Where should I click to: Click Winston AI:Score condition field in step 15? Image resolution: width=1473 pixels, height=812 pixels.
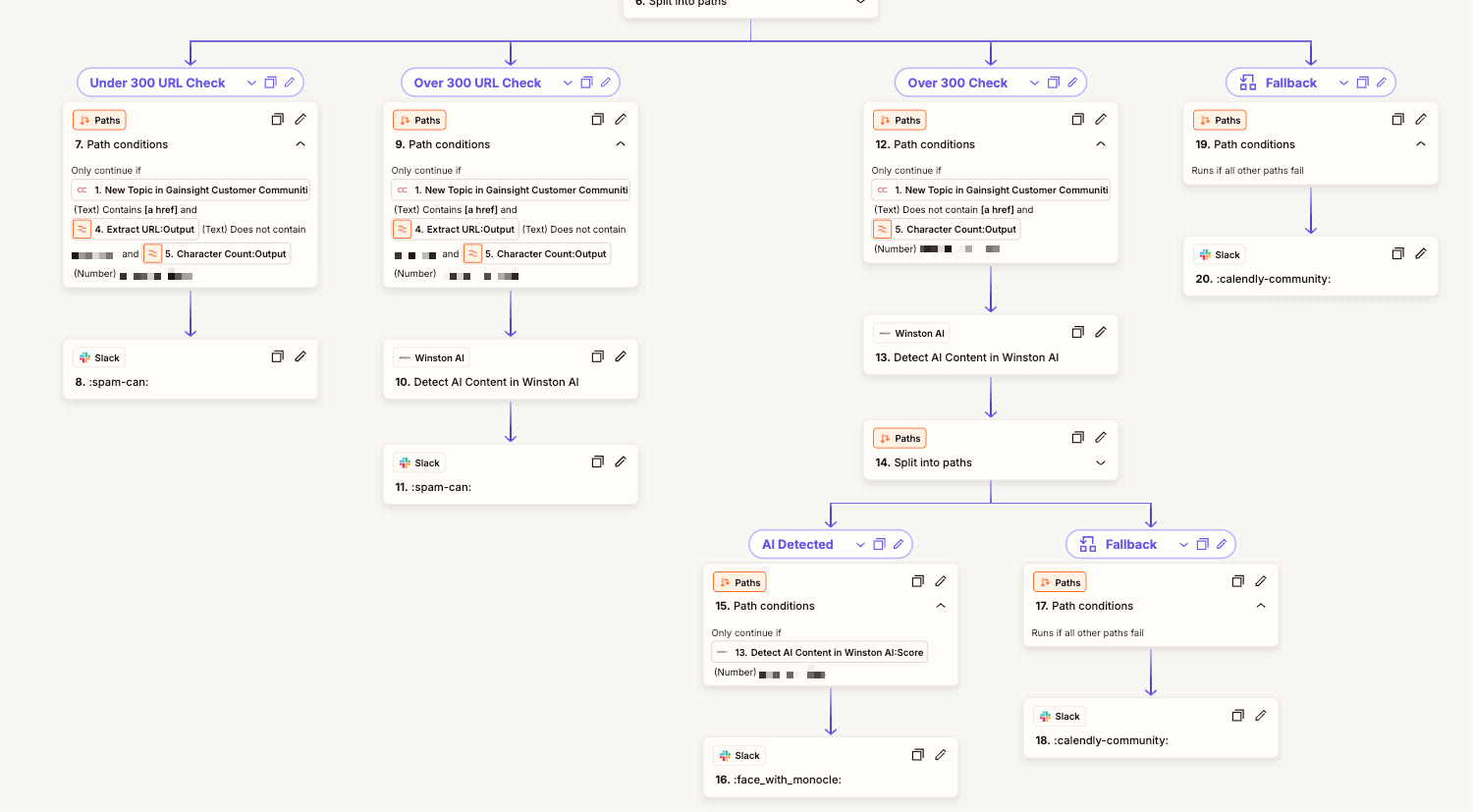point(820,652)
